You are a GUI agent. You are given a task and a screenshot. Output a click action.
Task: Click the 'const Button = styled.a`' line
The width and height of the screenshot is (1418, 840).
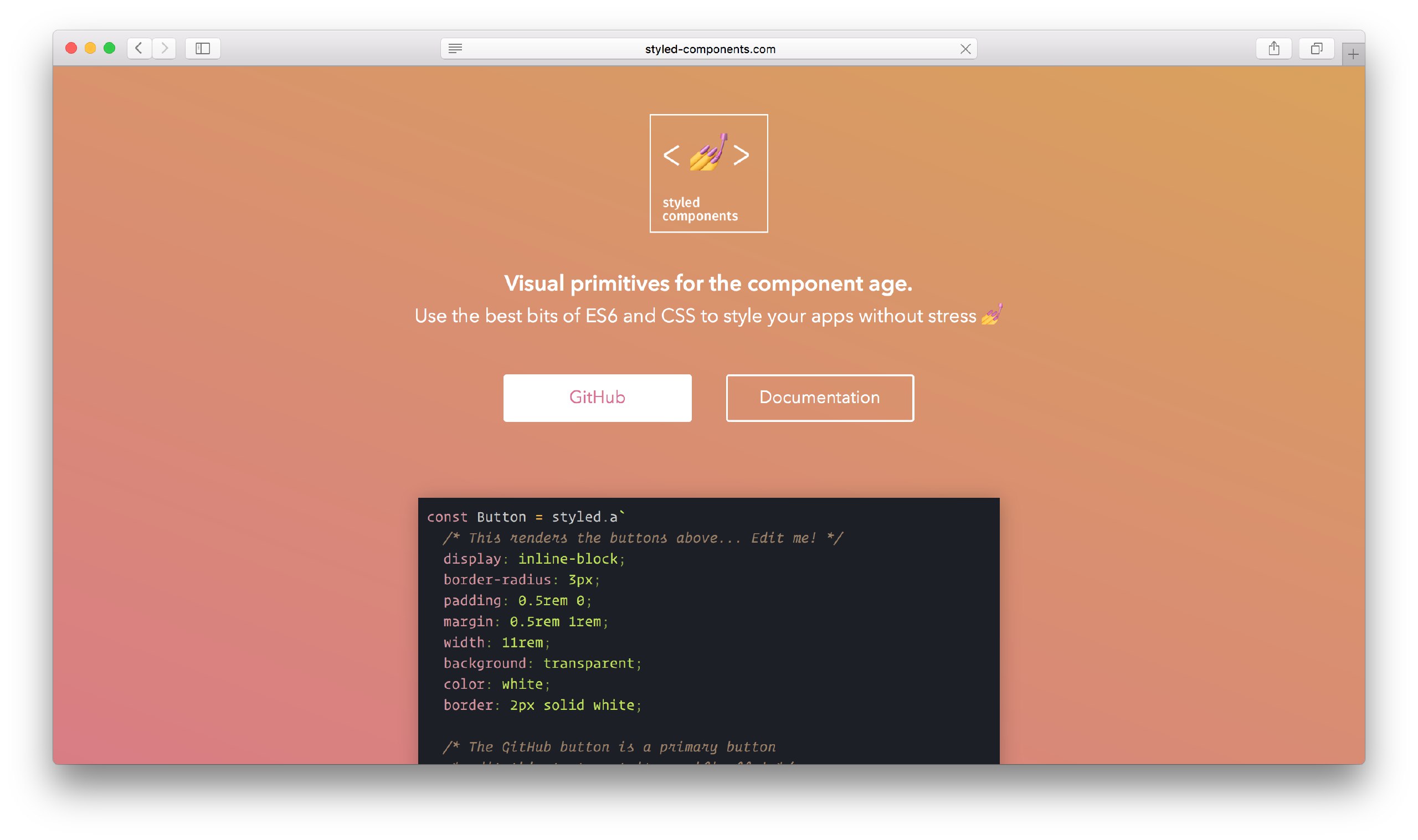(526, 517)
